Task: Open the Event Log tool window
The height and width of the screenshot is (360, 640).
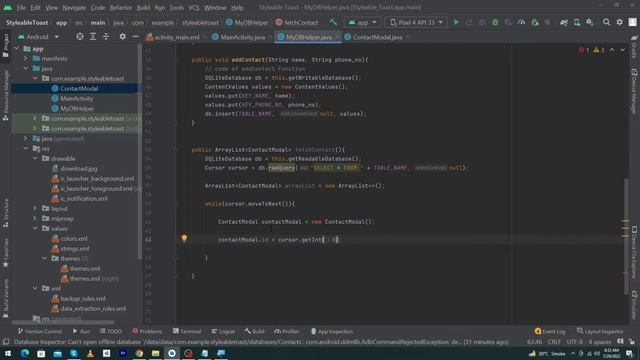Action: tap(550, 331)
